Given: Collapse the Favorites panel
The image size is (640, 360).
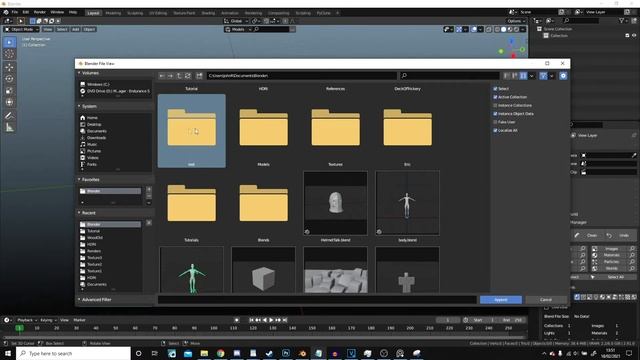Looking at the screenshot, I should (79, 179).
